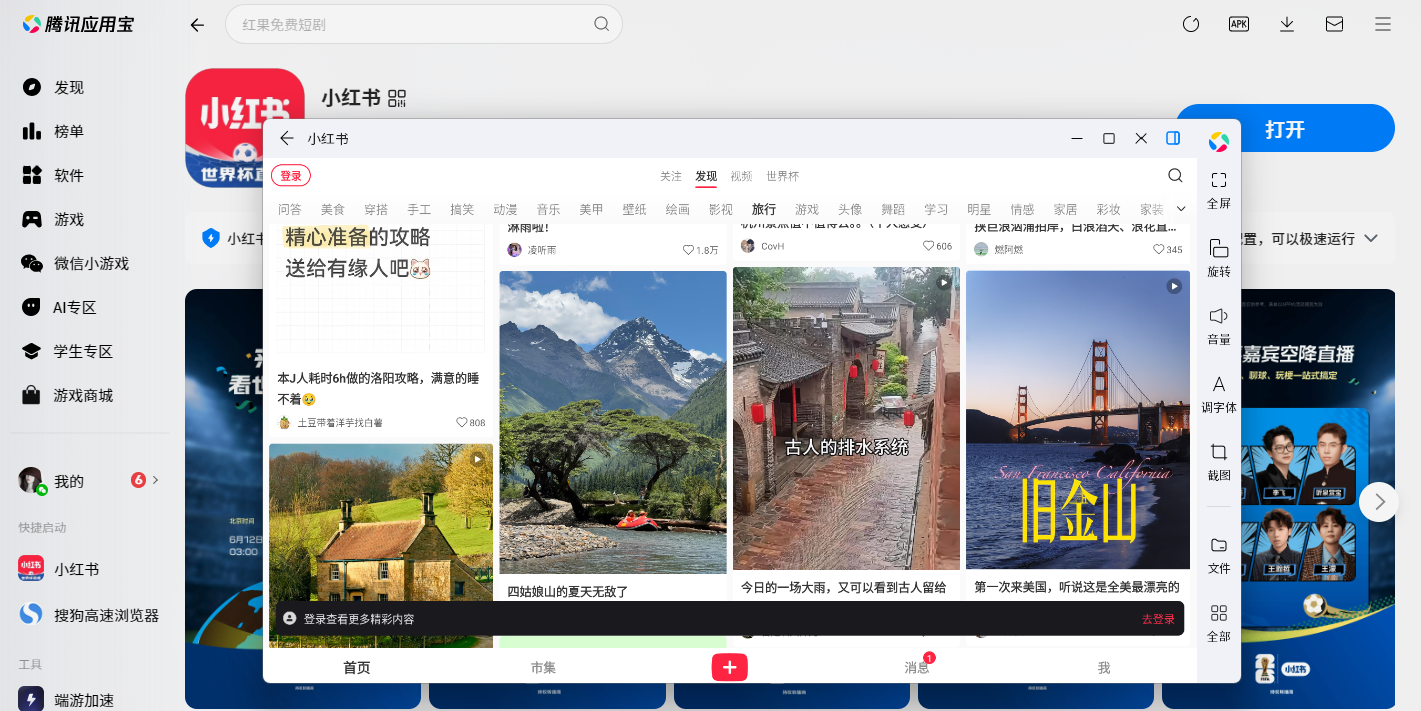Image resolution: width=1421 pixels, height=711 pixels.
Task: Click the colorful 应用宝 icon in emulator sidebar
Action: [x=1219, y=142]
